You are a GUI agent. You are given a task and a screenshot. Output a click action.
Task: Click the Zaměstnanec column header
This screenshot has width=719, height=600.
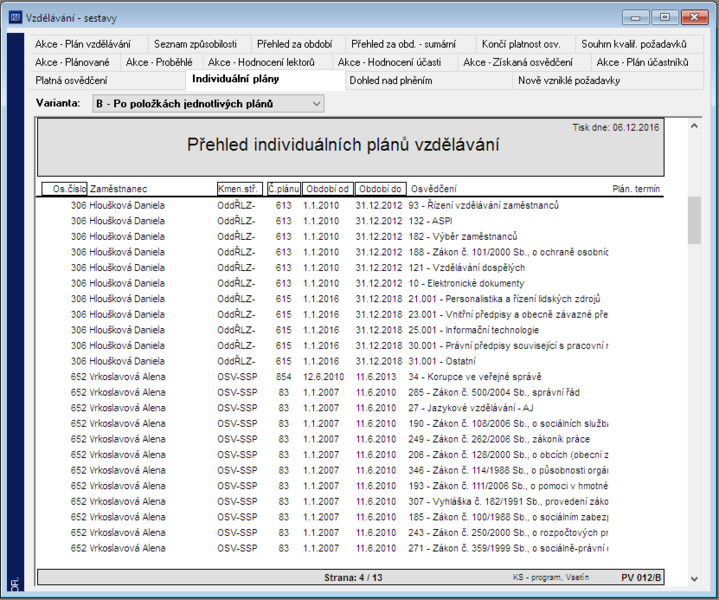coord(118,189)
